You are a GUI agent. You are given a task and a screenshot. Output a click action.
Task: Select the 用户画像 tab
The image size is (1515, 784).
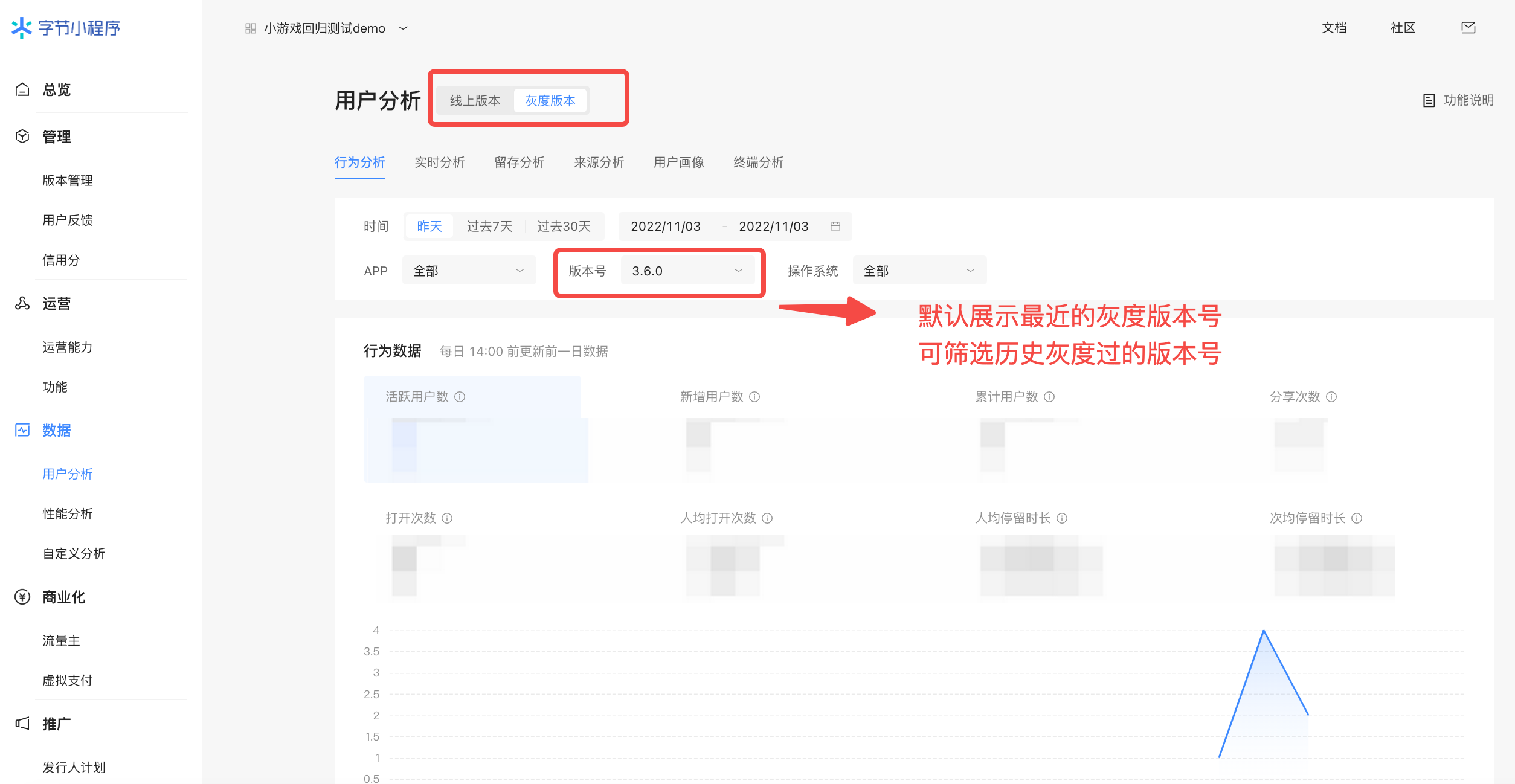click(679, 162)
